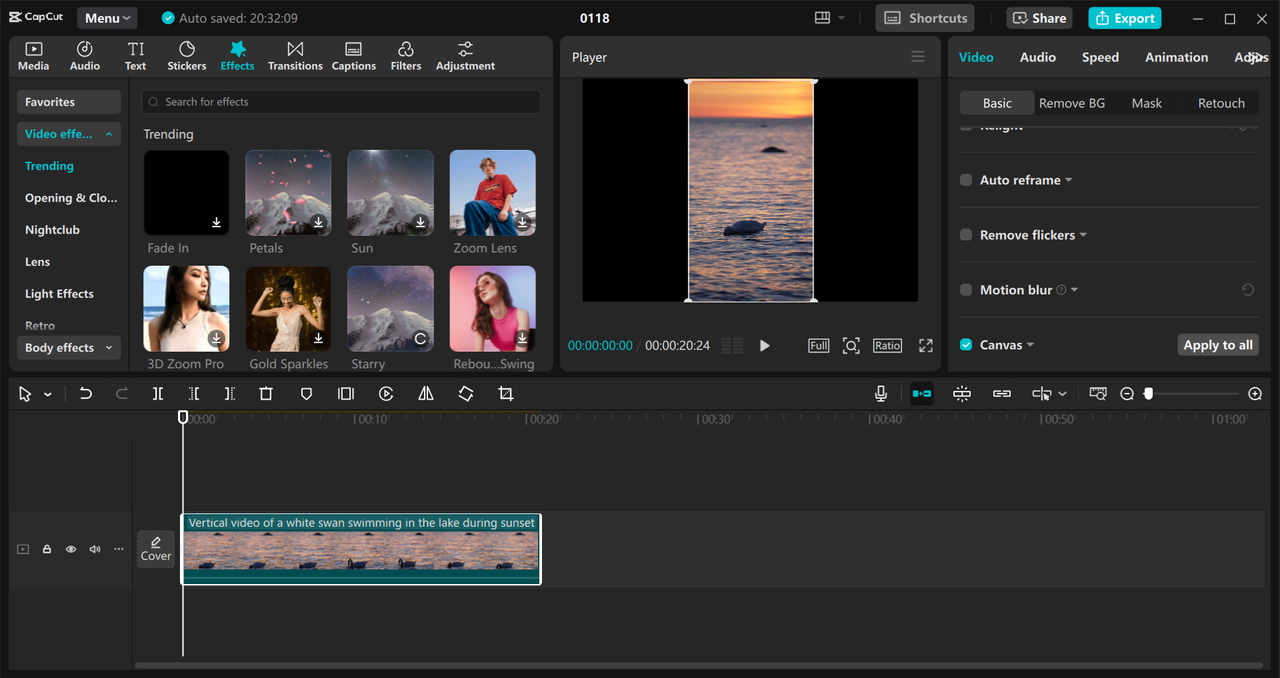Click the Undo arrow in timeline toolbar

click(x=86, y=394)
